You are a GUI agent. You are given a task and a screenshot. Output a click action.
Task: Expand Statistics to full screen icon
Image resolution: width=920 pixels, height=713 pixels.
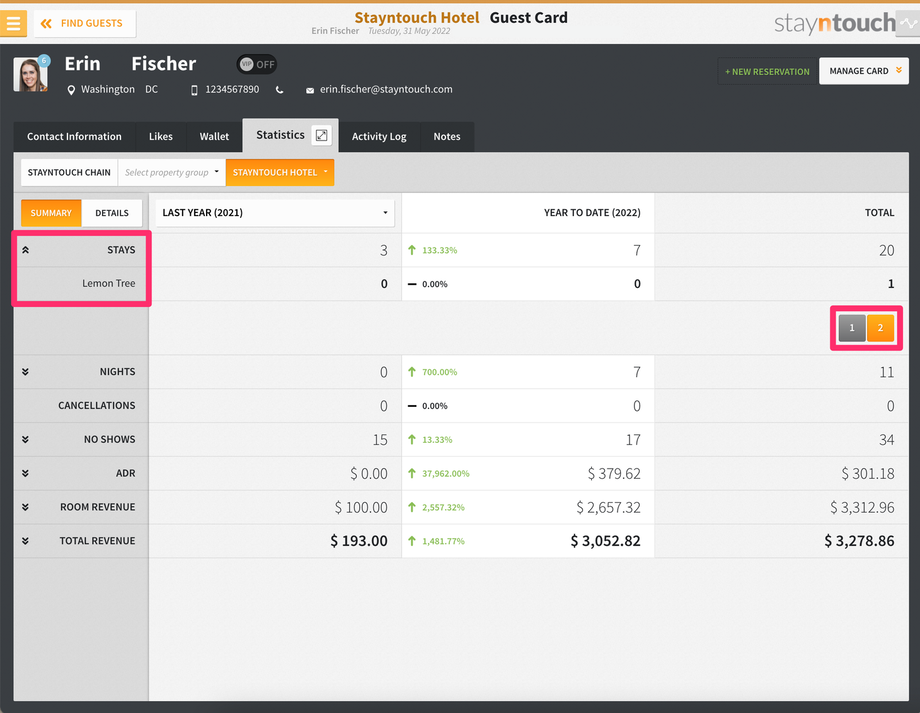click(322, 136)
